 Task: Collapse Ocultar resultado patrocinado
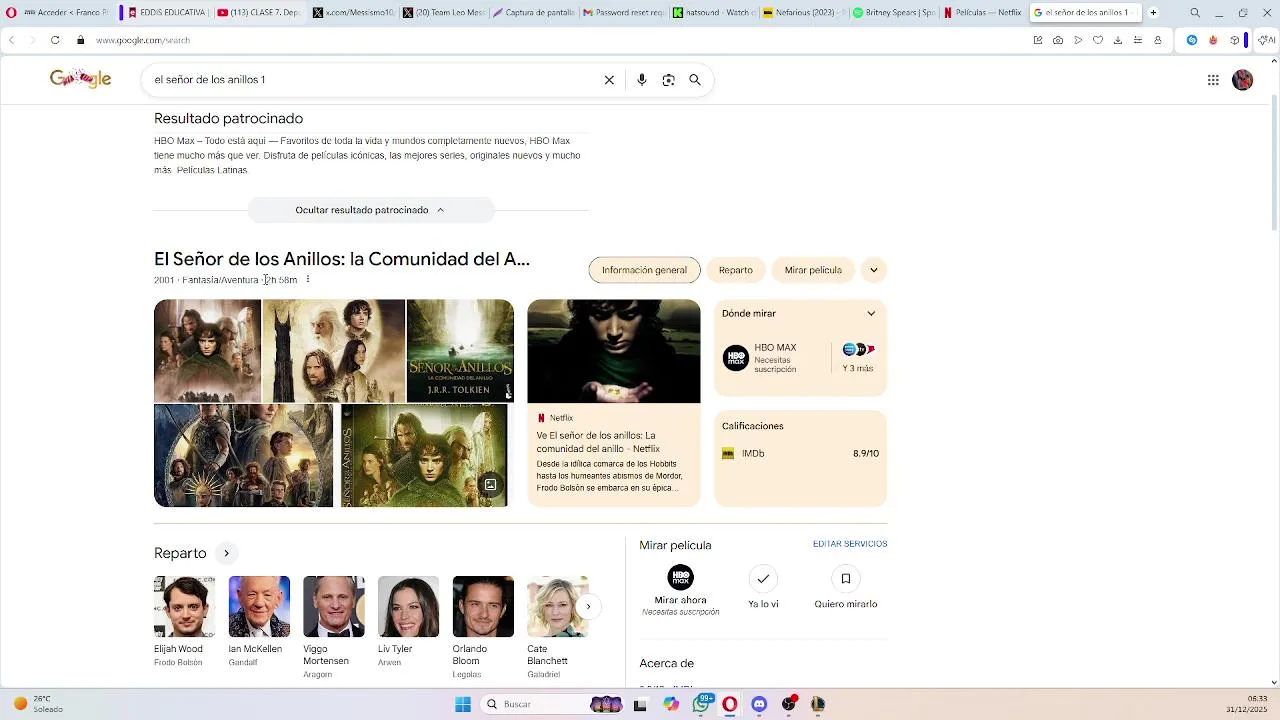370,210
